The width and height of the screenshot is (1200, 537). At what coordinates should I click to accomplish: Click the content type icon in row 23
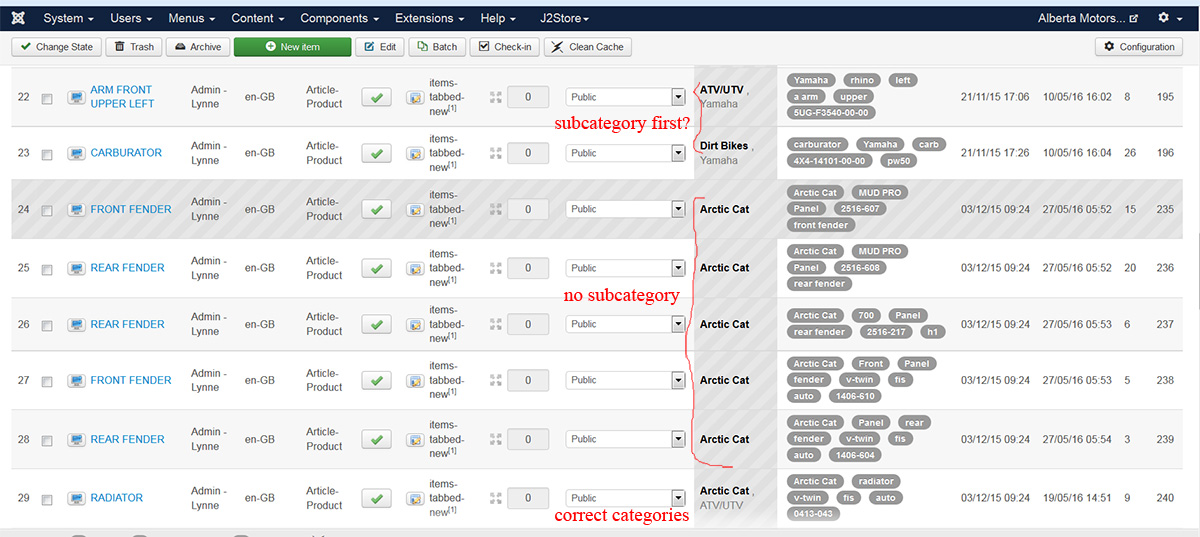click(415, 154)
